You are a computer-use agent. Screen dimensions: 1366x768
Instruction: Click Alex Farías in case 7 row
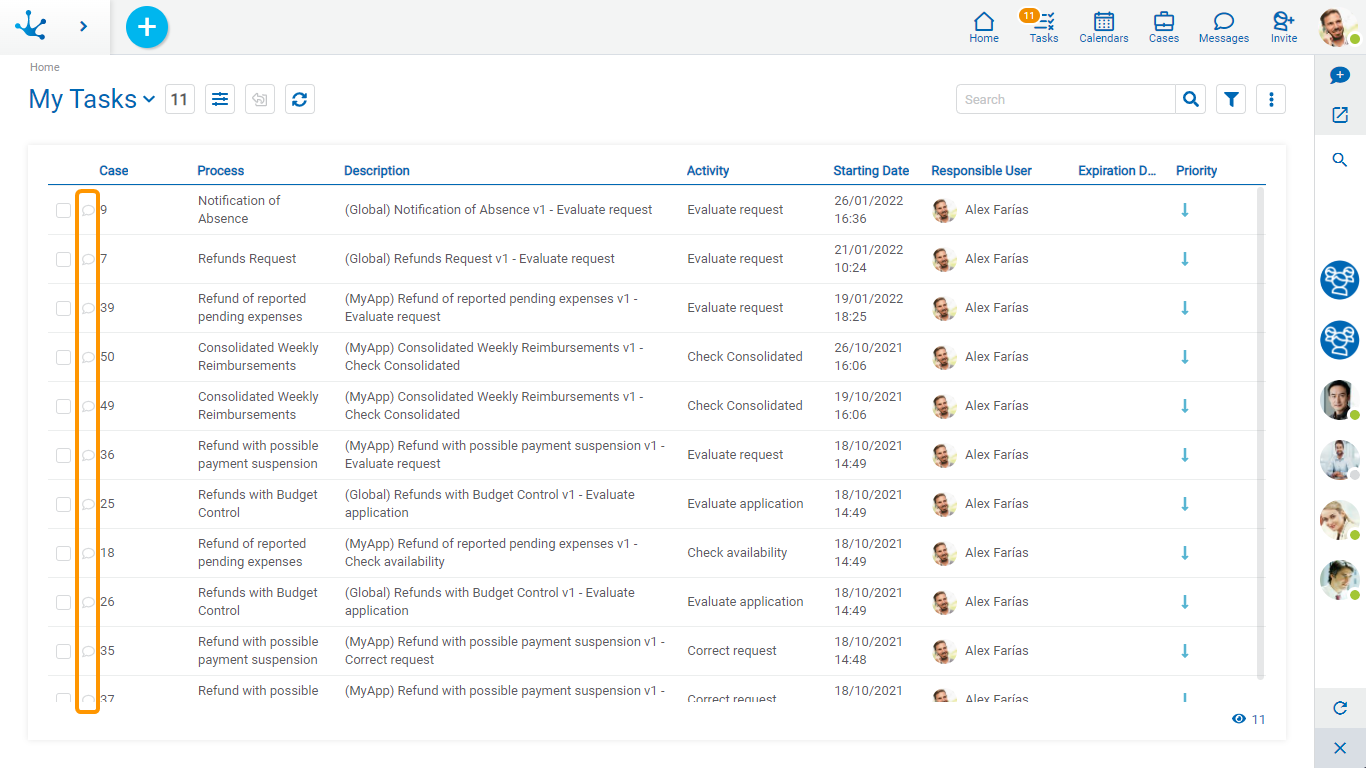point(996,259)
